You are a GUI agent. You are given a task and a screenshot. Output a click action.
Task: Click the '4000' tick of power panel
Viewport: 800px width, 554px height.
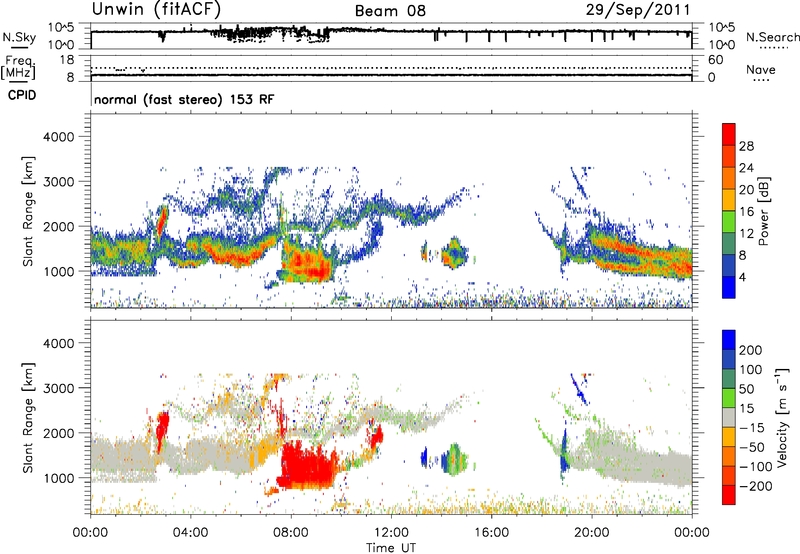click(x=58, y=137)
